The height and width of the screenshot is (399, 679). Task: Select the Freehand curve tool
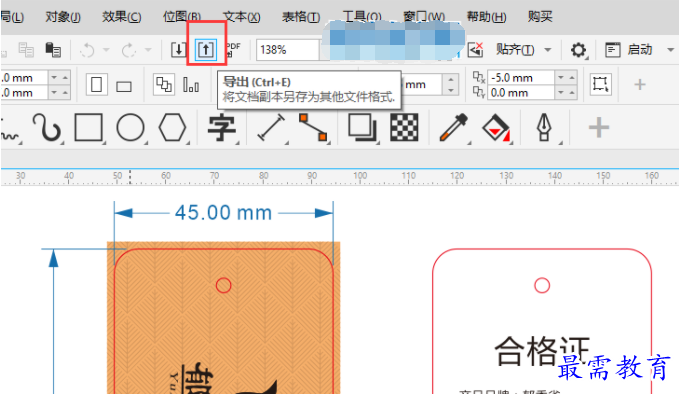point(10,135)
